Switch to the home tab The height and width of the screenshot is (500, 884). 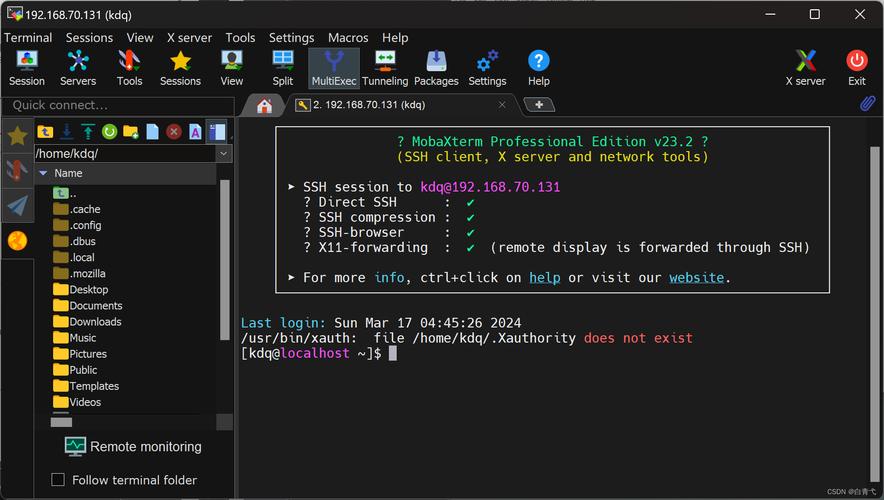pos(265,105)
